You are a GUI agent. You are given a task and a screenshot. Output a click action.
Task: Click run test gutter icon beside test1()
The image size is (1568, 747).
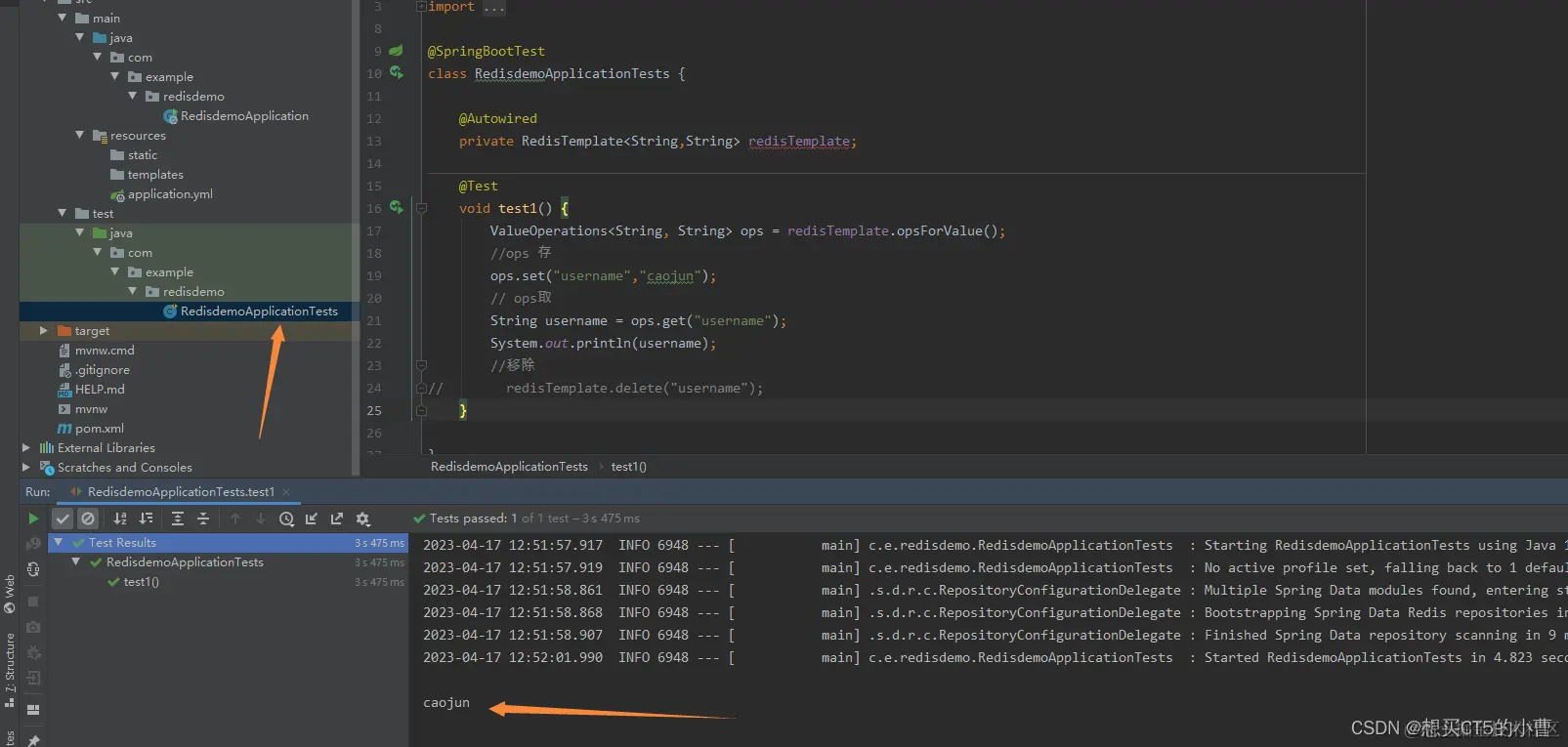[x=397, y=207]
